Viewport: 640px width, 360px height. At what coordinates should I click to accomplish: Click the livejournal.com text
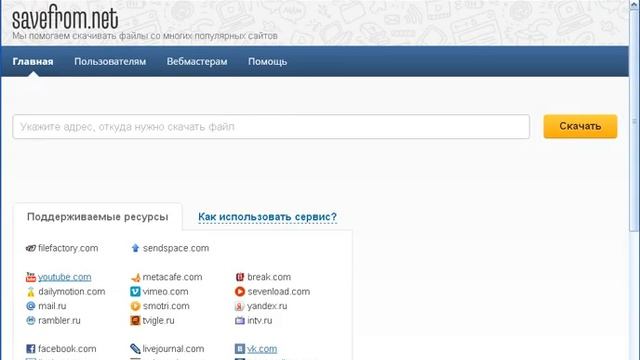(173, 349)
